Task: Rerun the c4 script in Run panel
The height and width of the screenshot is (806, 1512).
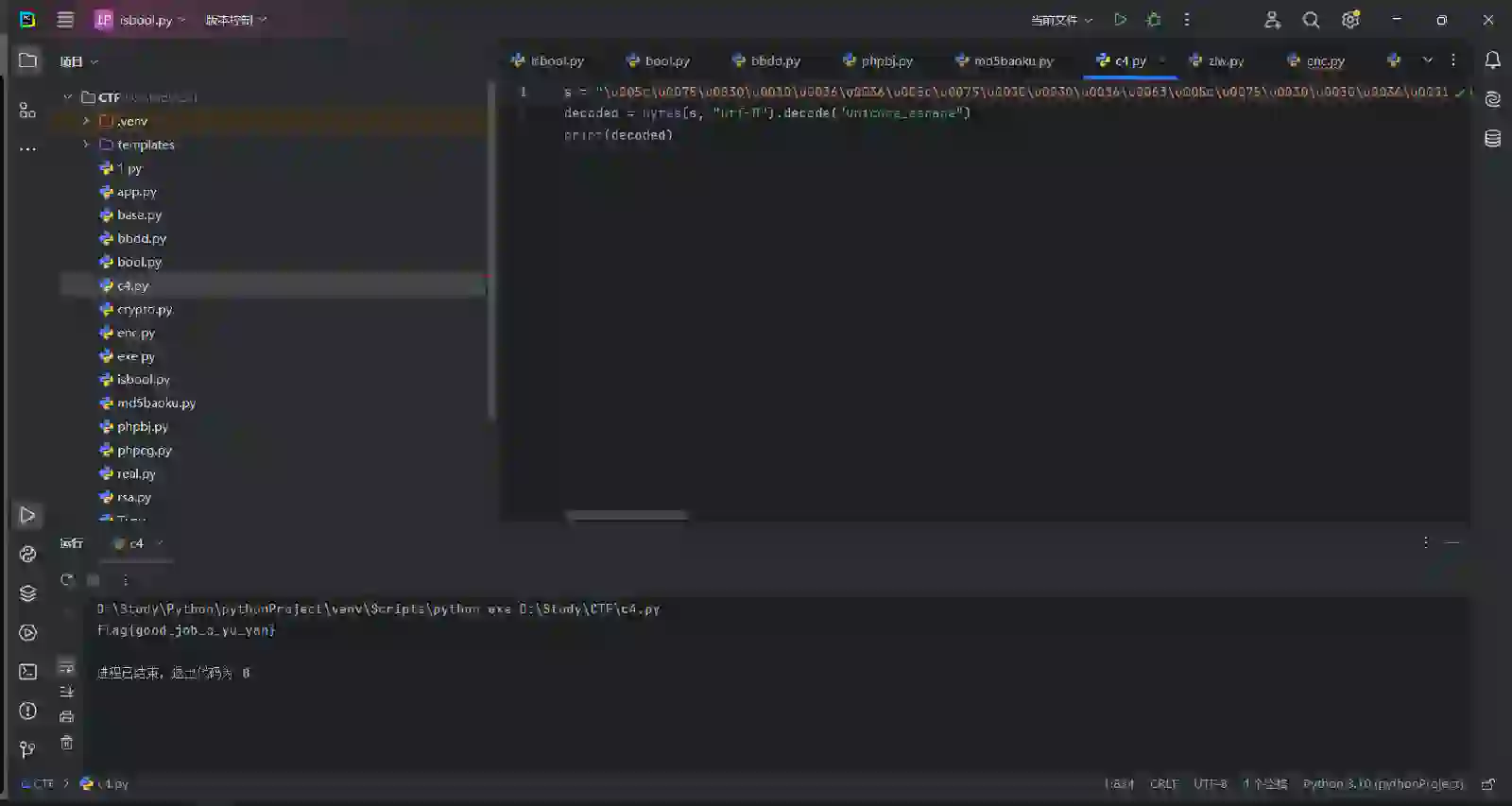Action: 67,580
